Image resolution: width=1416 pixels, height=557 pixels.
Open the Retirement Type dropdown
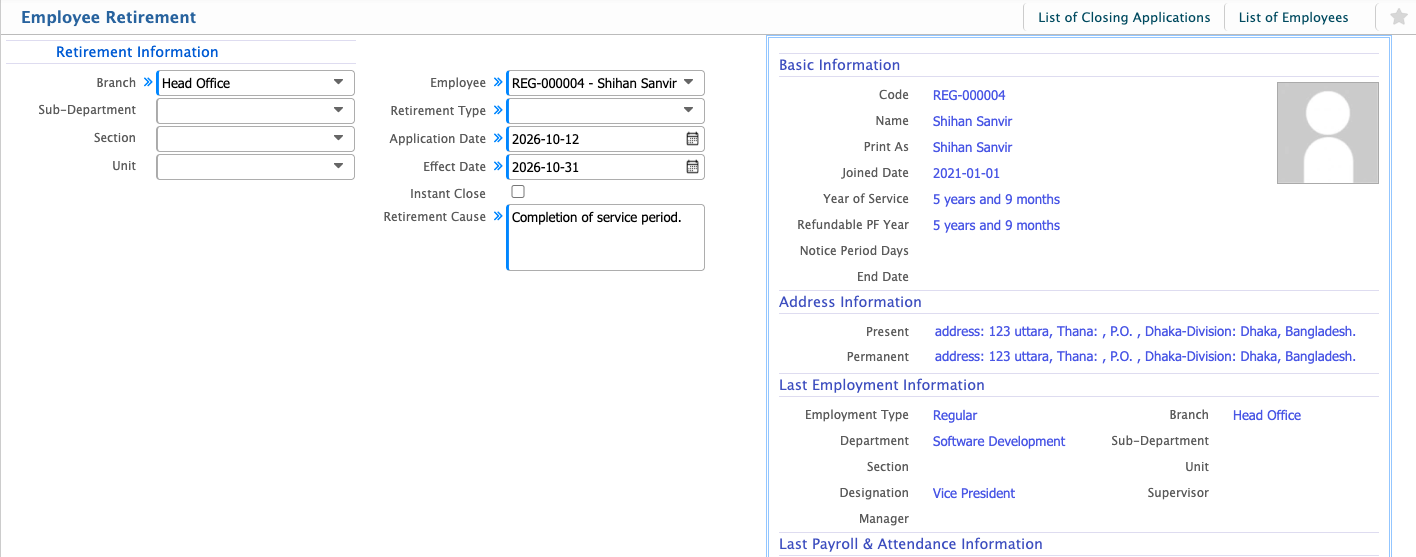coord(606,110)
